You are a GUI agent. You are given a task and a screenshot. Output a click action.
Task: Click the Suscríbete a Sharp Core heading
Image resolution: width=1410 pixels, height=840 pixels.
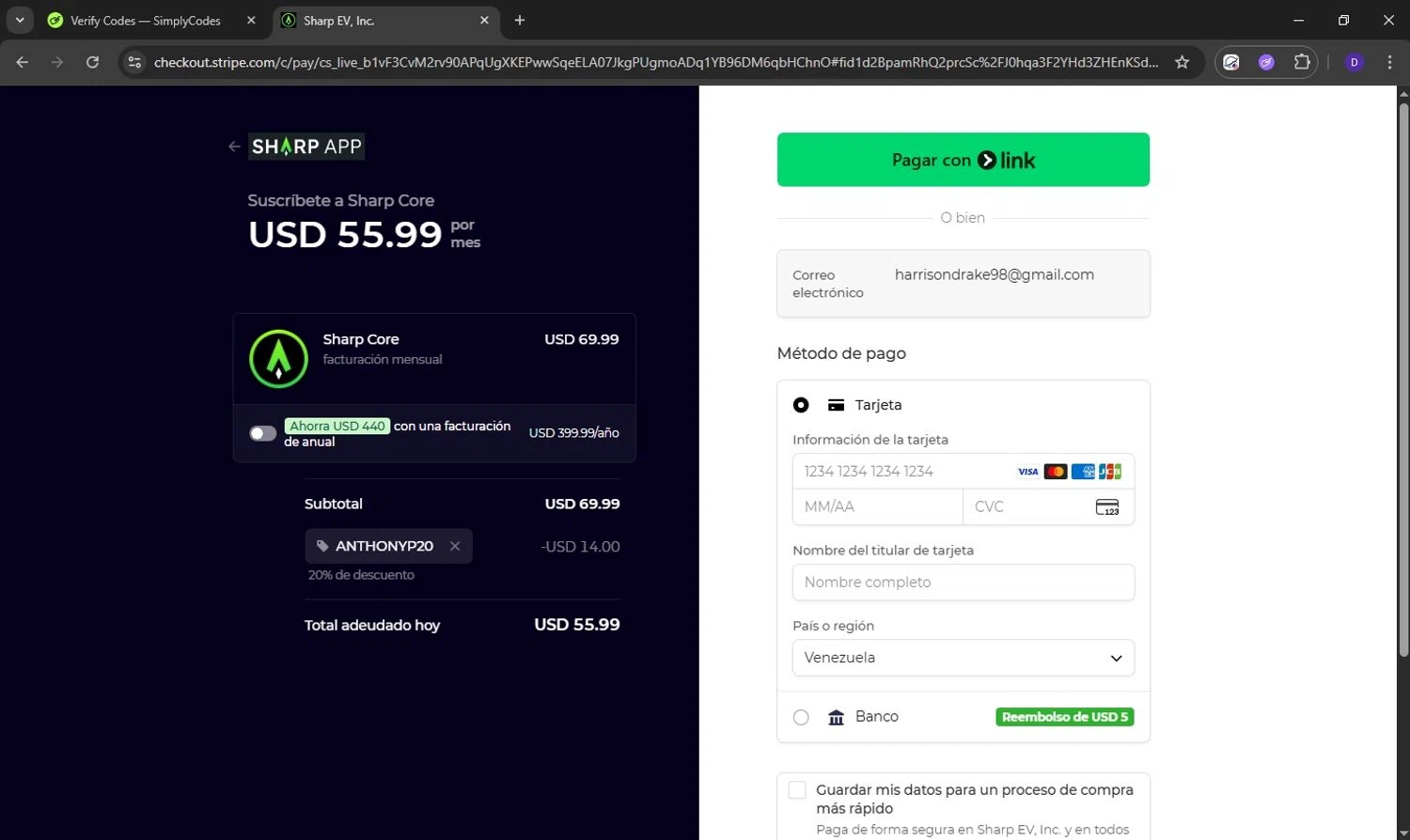(x=341, y=200)
